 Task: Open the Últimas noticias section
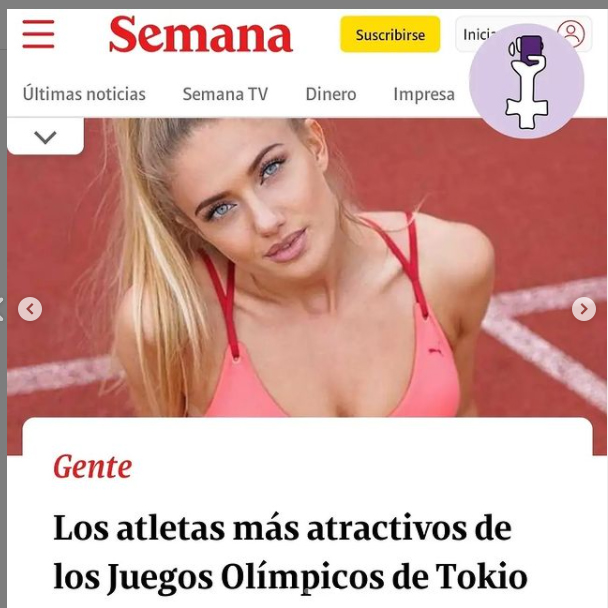84,94
